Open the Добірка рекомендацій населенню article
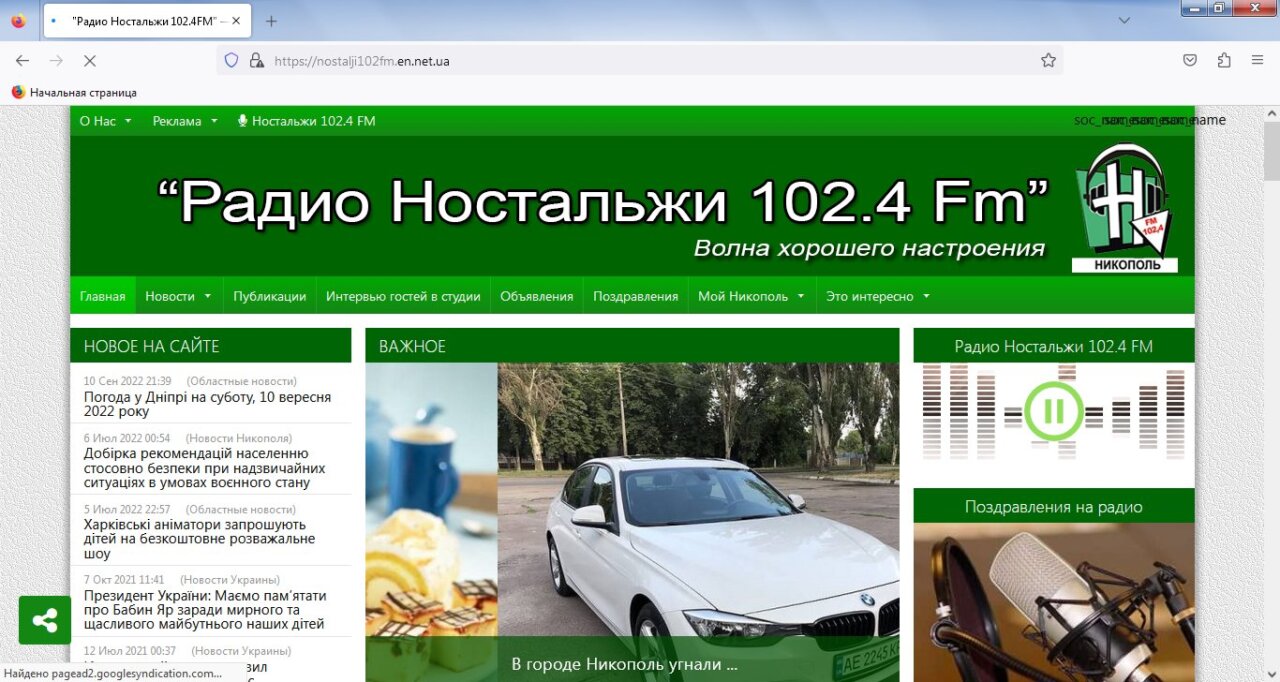 click(205, 468)
